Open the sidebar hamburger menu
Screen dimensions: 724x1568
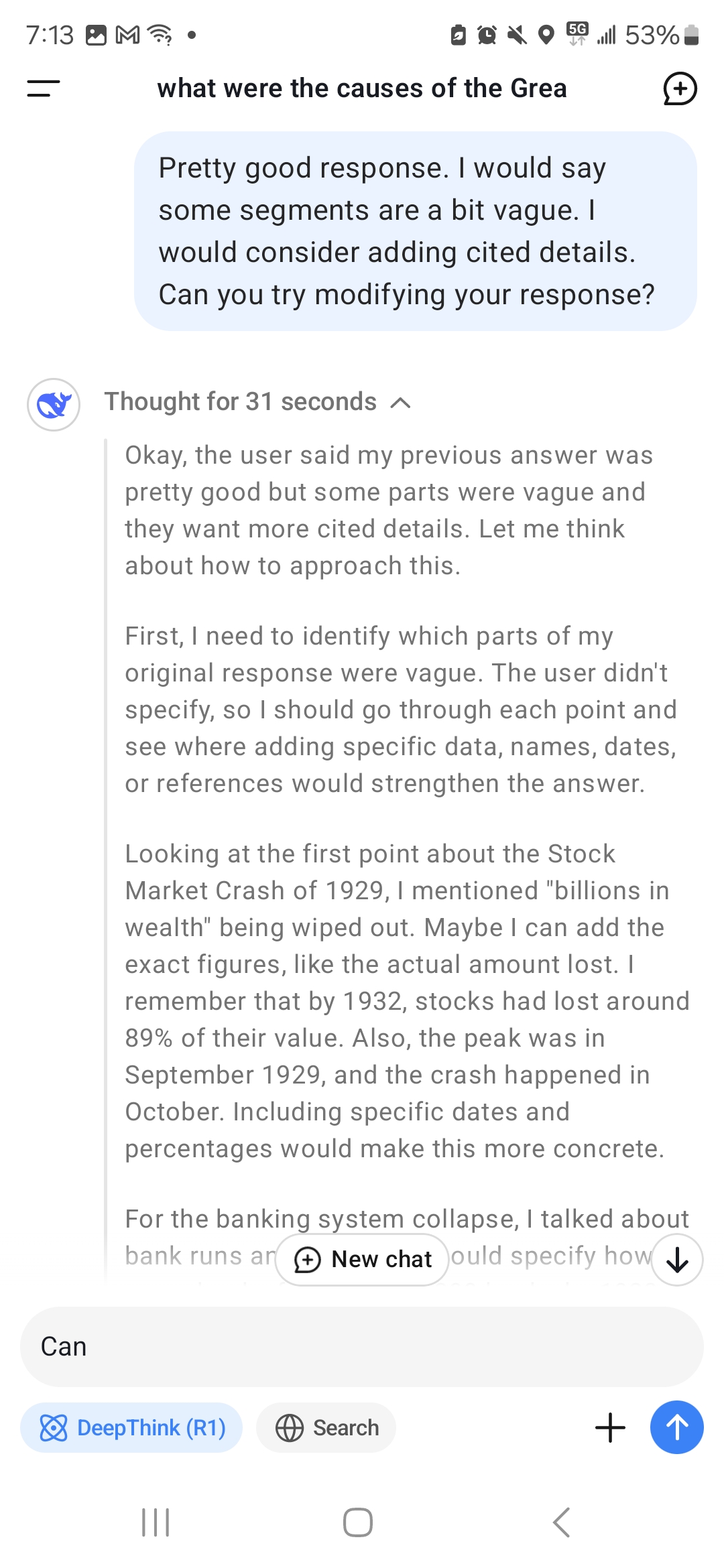pyautogui.click(x=44, y=88)
